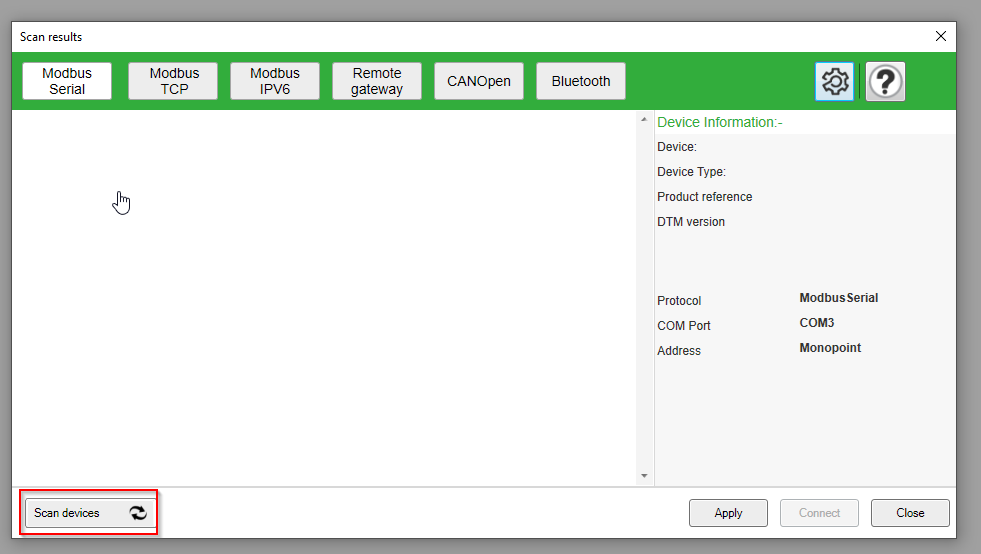Switch to the Modbus IPV6 tab
Viewport: 981px width, 554px height.
point(275,81)
